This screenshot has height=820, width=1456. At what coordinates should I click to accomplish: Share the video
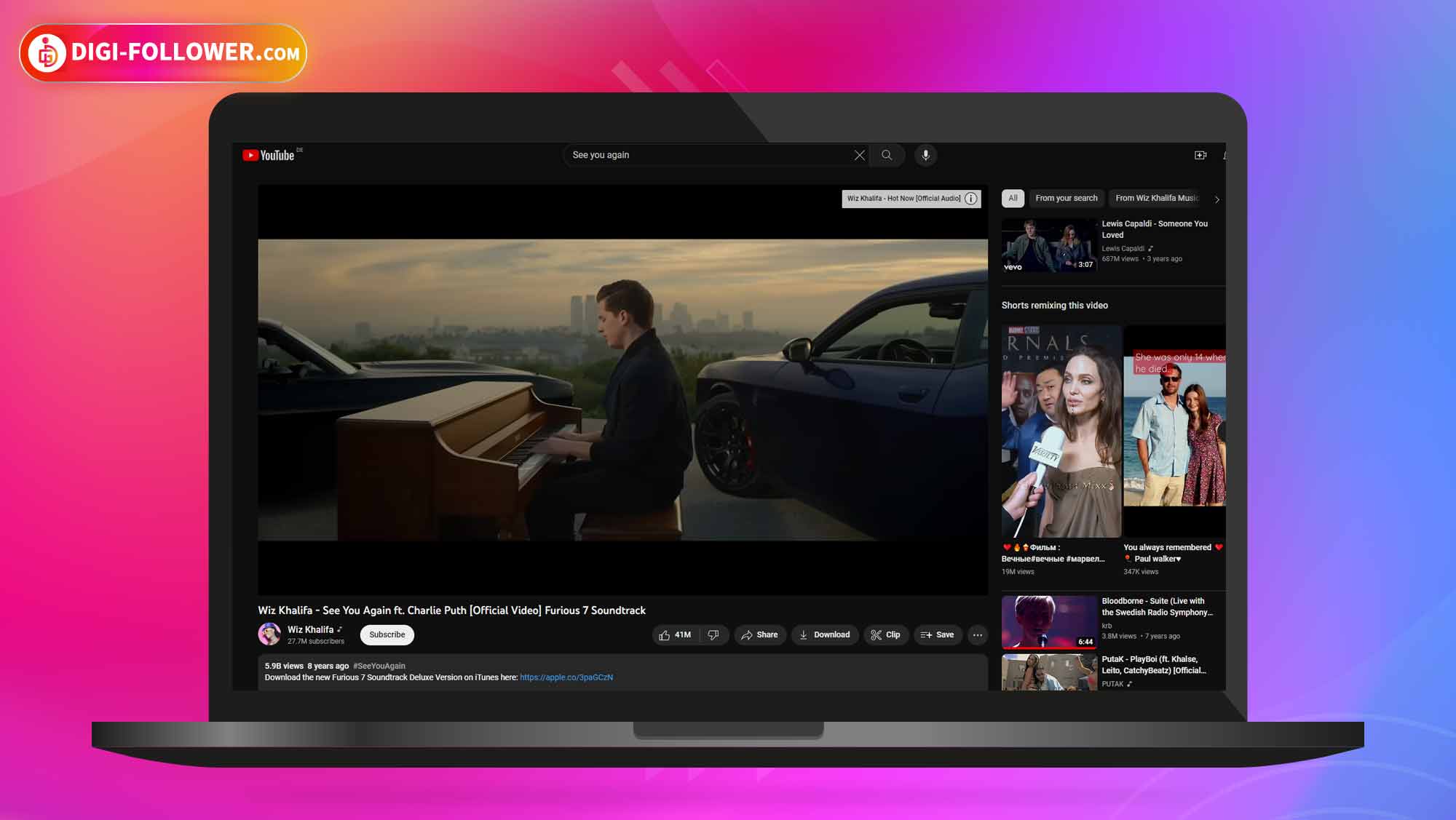click(x=760, y=635)
